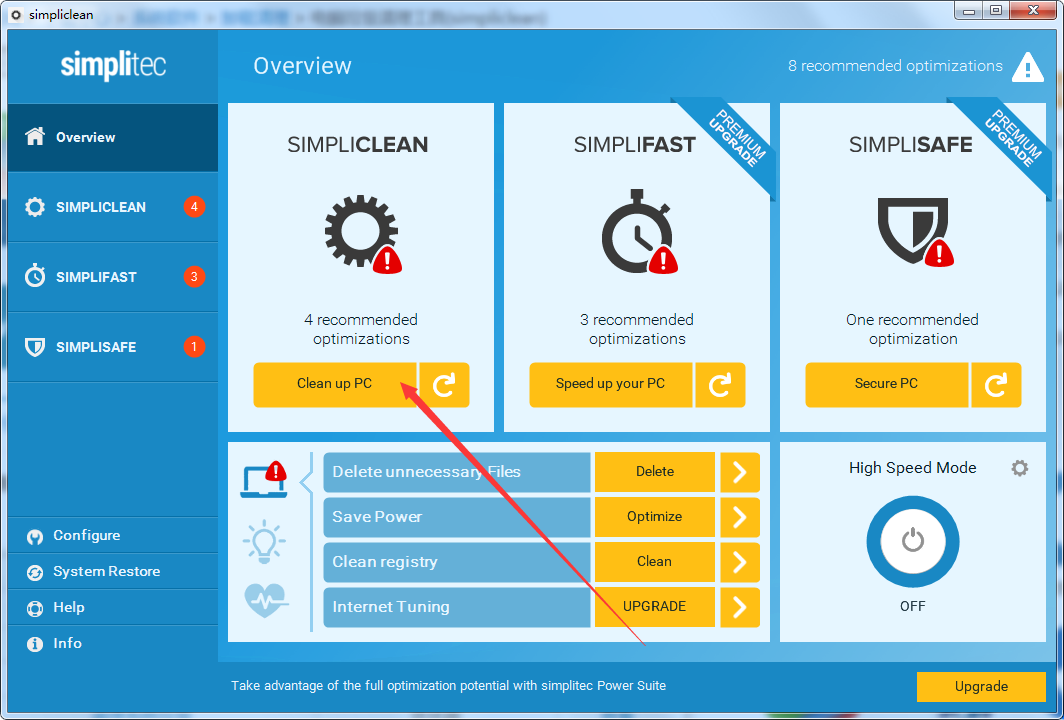The height and width of the screenshot is (720, 1064).
Task: Click the SIMPLISAFE shield icon in the card
Action: (x=908, y=228)
